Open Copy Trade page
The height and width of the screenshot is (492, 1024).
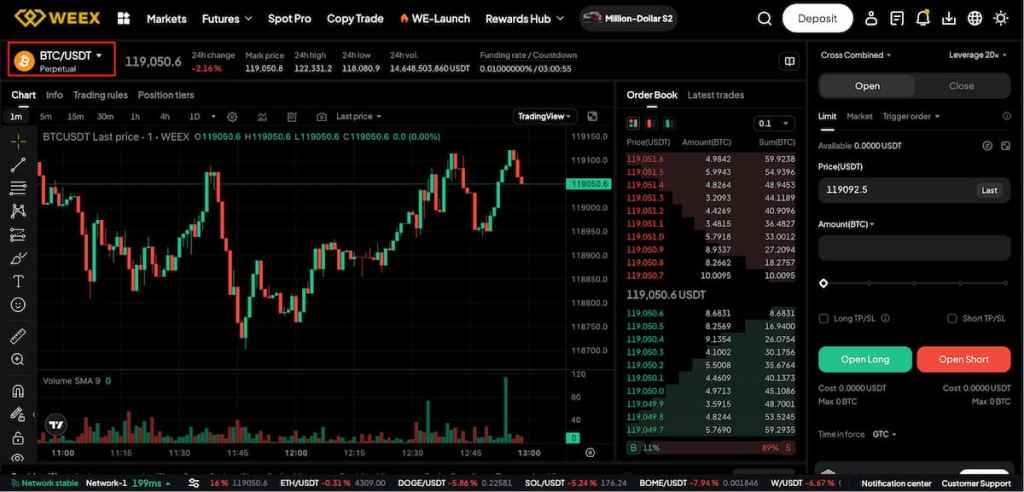pos(355,18)
